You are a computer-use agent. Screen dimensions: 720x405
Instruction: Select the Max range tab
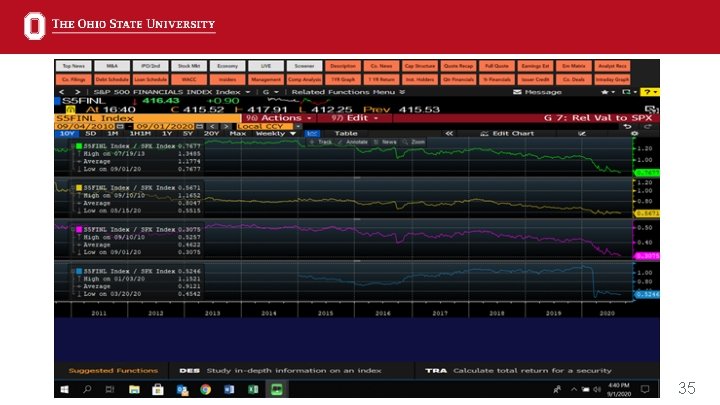pos(237,134)
